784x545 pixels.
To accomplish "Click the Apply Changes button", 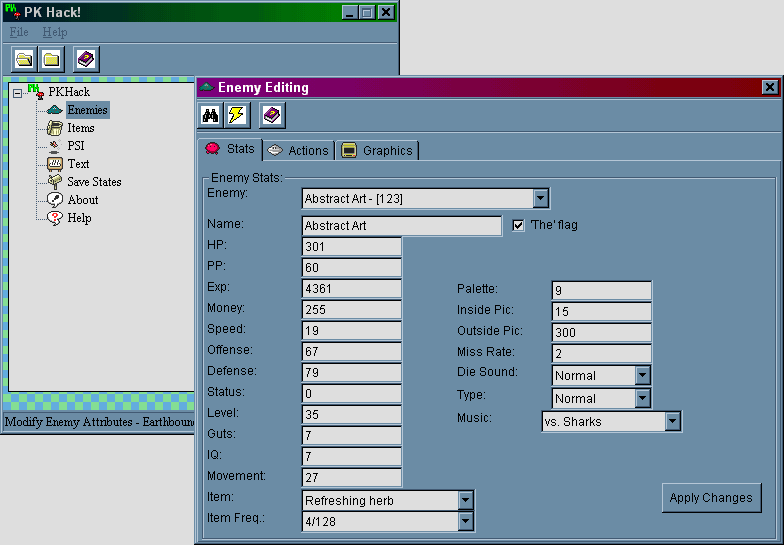I will (712, 498).
